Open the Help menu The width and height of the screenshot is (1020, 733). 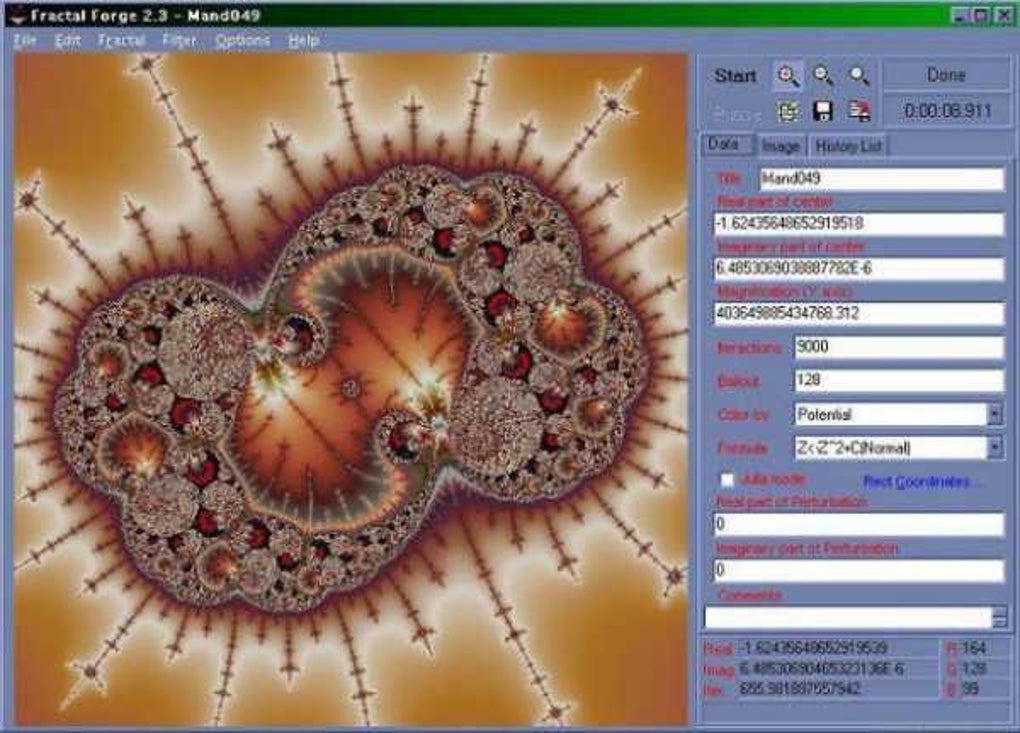click(304, 40)
